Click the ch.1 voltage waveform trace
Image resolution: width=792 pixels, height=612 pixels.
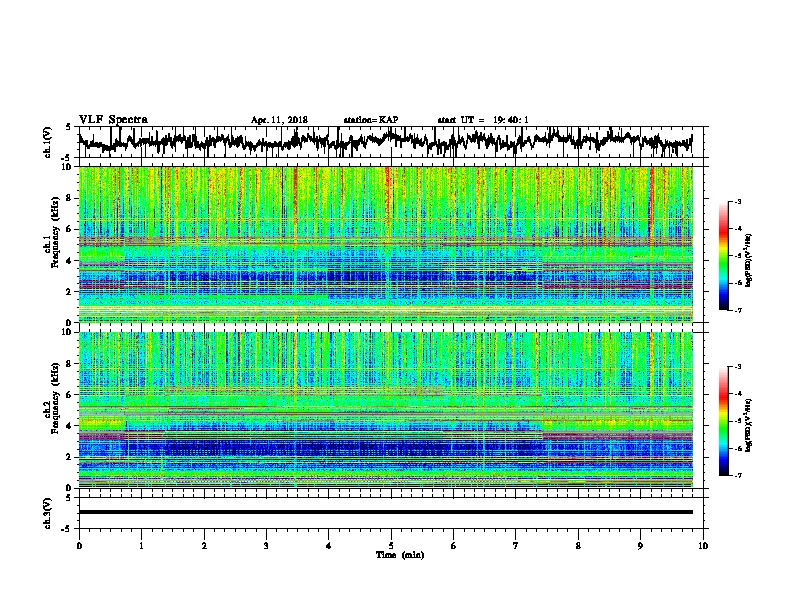[x=385, y=142]
